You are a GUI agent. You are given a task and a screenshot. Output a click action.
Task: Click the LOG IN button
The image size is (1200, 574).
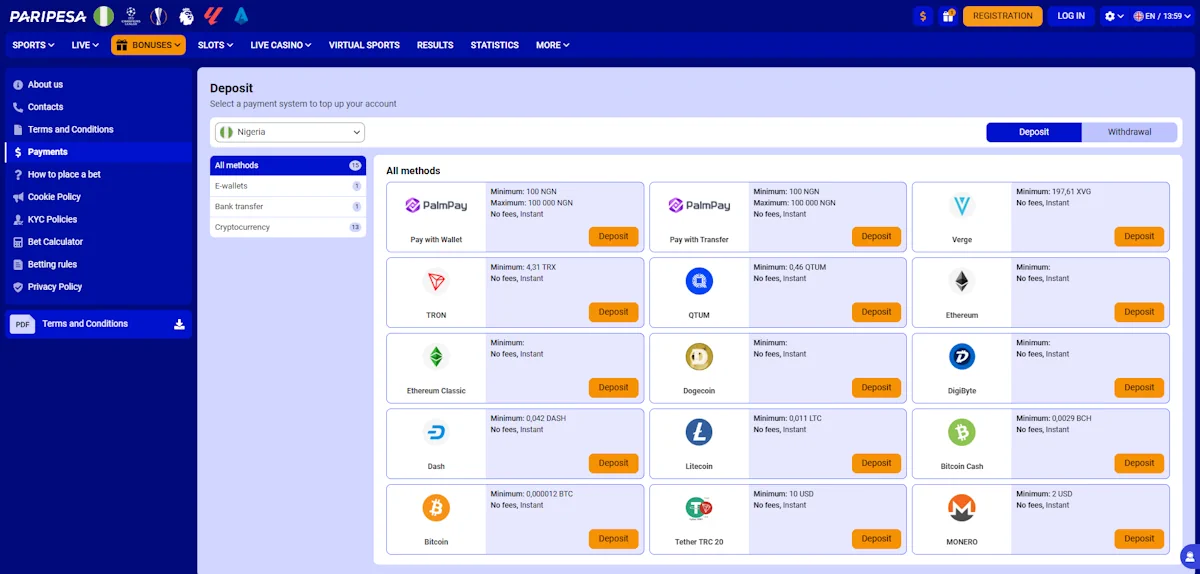click(x=1071, y=16)
